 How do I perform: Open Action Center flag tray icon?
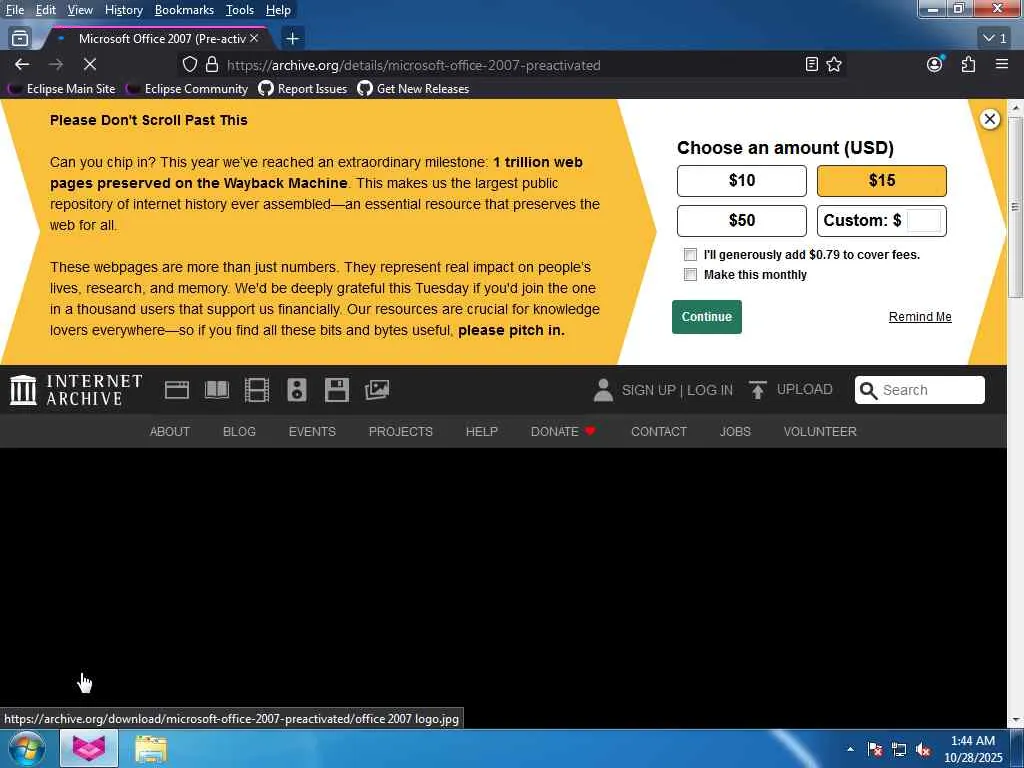(875, 750)
